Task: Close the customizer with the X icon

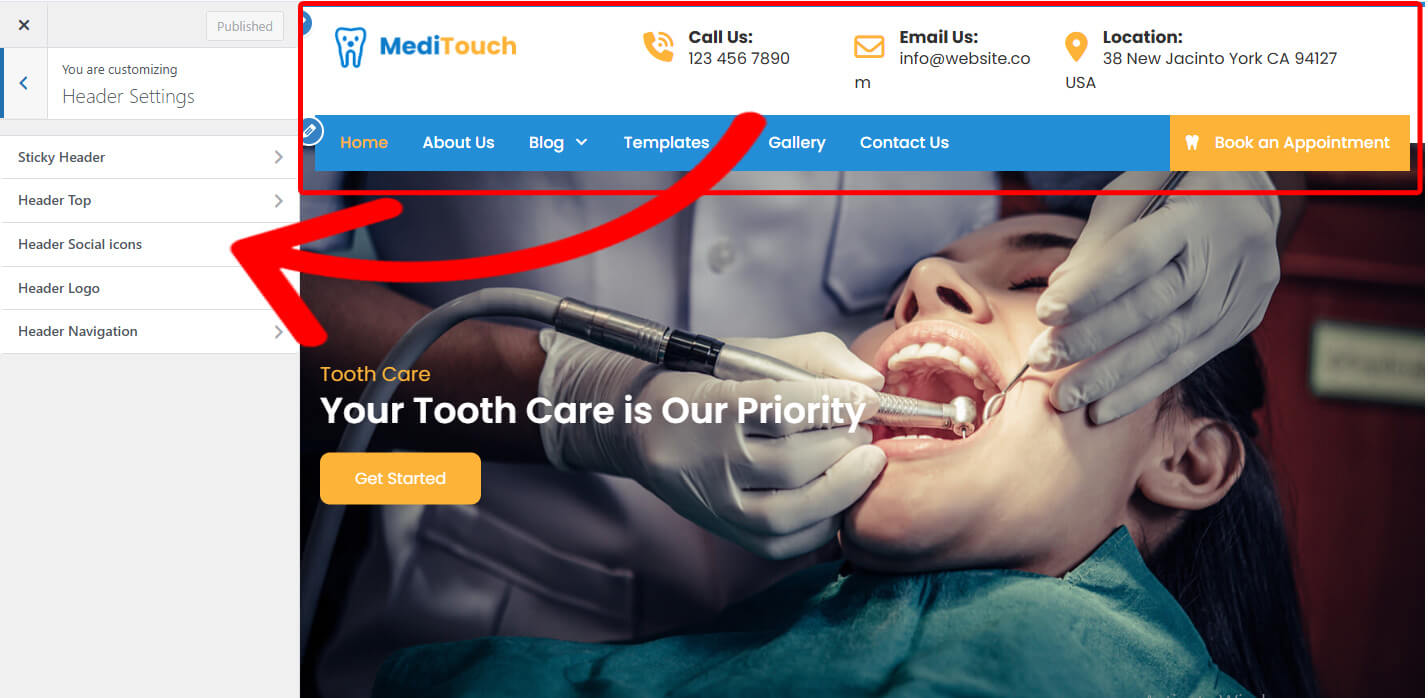Action: (24, 25)
